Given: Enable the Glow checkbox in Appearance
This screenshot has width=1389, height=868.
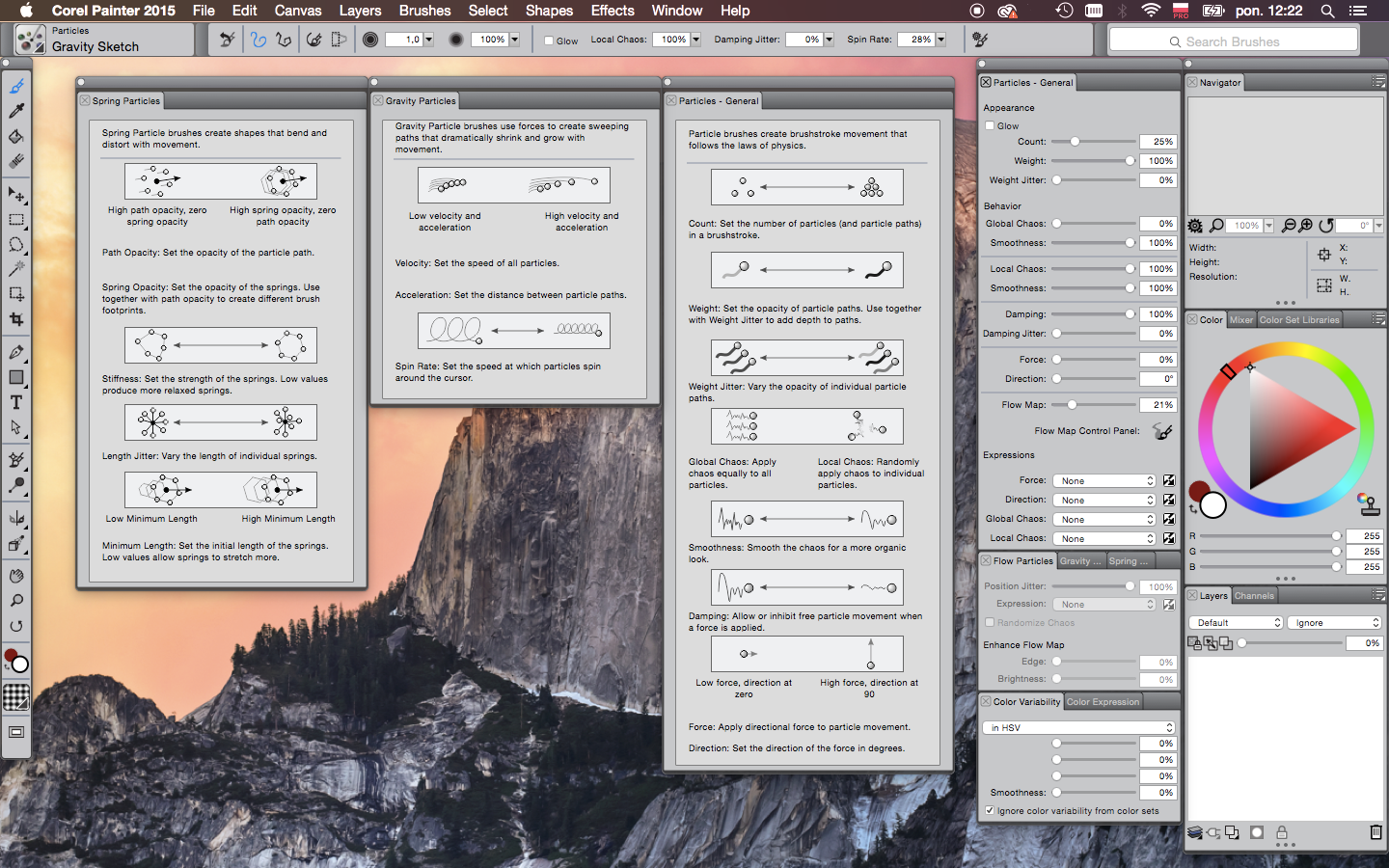Looking at the screenshot, I should click(x=990, y=126).
